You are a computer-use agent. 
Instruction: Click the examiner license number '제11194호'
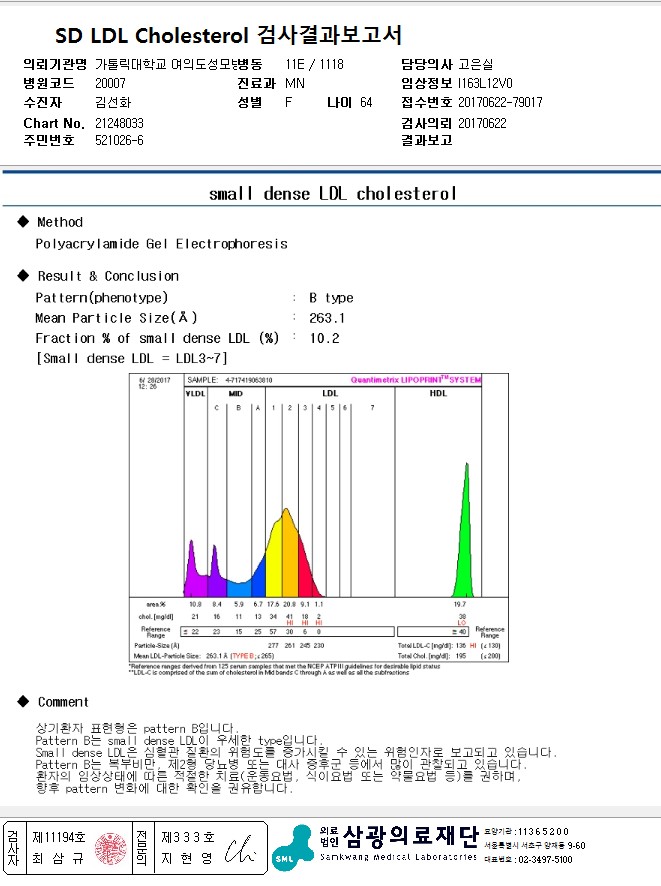point(59,837)
